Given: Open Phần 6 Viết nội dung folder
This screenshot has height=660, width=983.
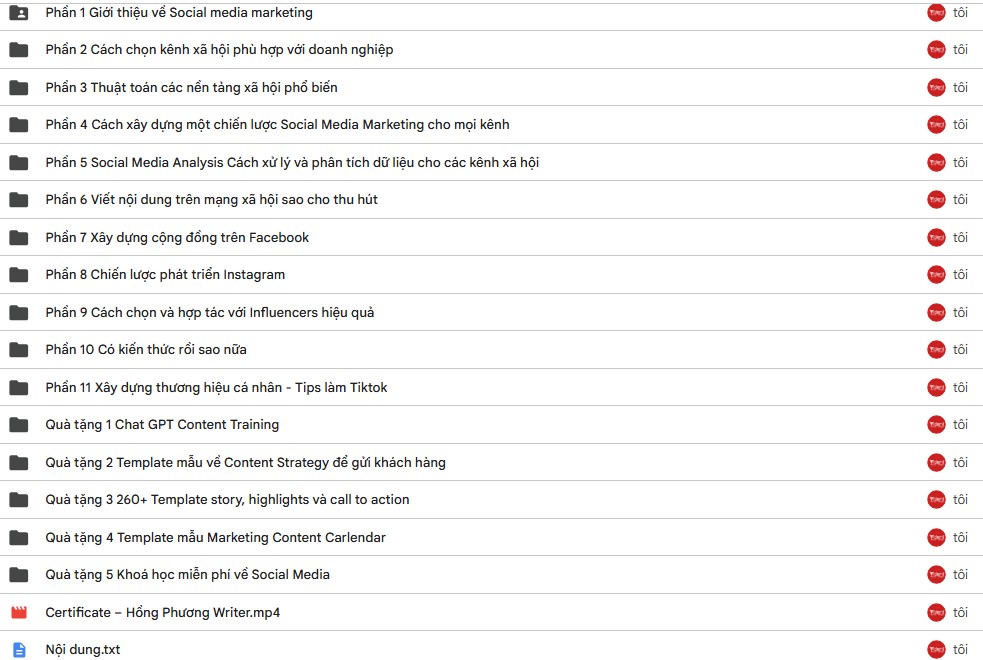Looking at the screenshot, I should [x=211, y=200].
